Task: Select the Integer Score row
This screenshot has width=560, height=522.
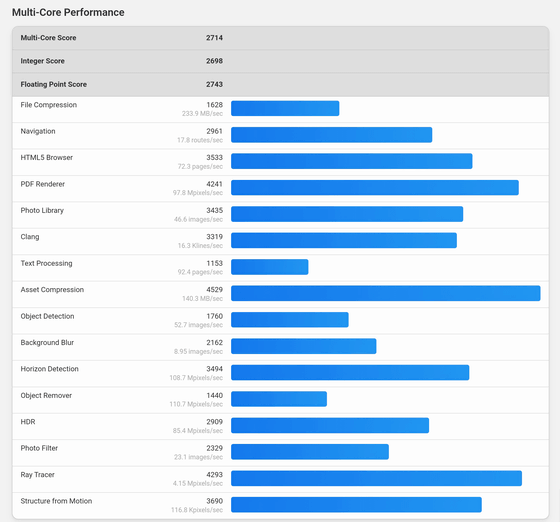Action: (x=280, y=61)
